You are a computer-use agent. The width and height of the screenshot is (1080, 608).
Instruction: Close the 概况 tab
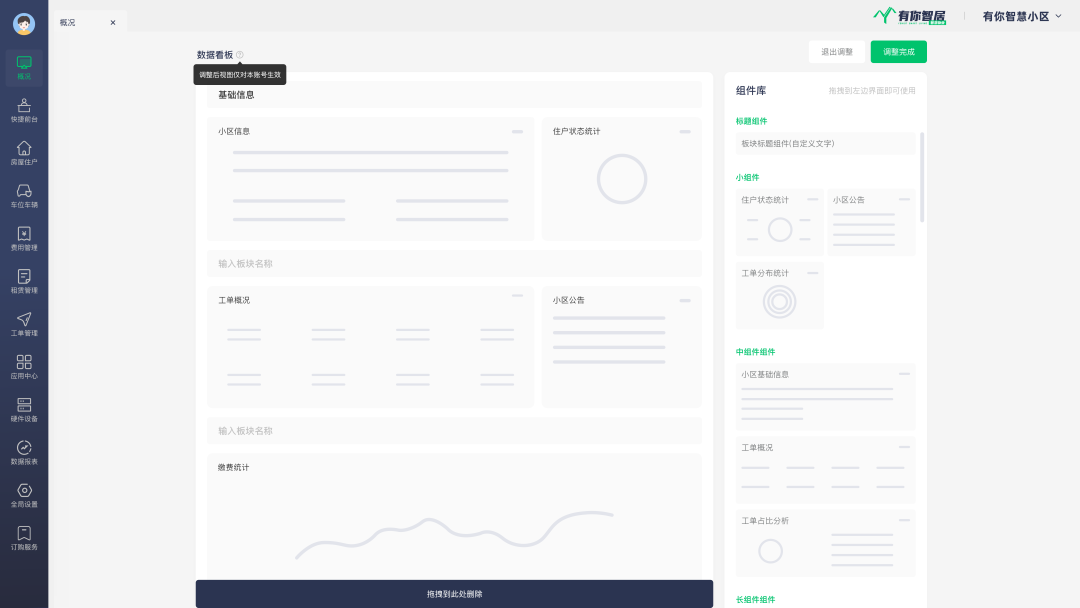pyautogui.click(x=113, y=22)
